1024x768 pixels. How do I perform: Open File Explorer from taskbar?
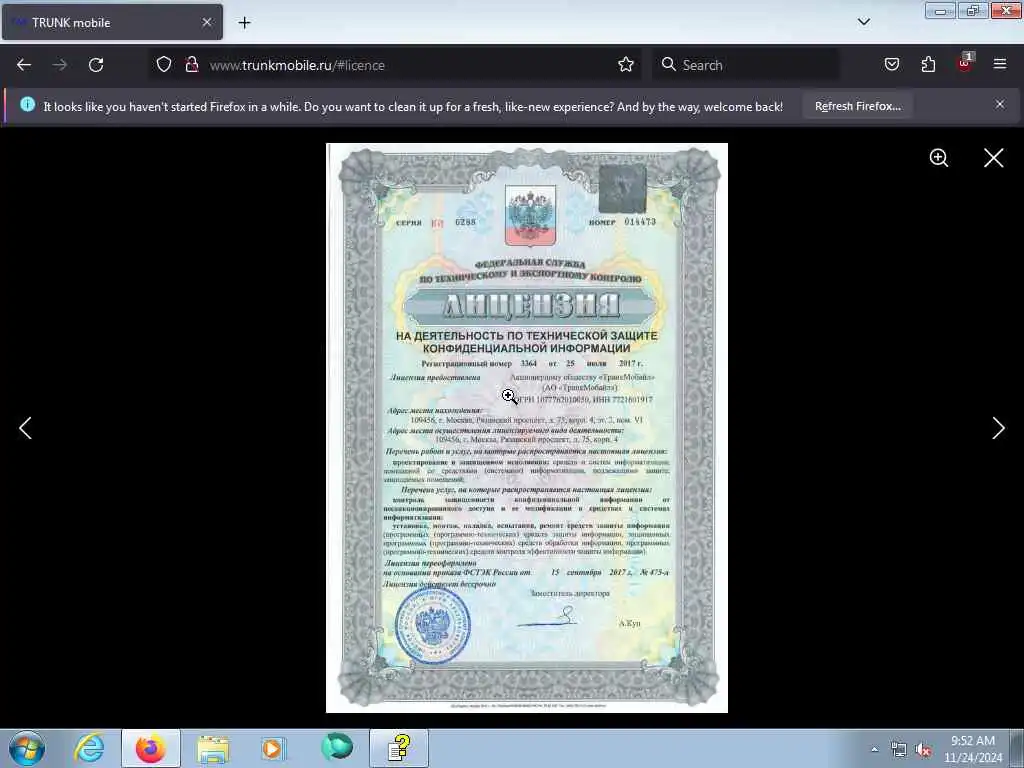click(x=213, y=748)
